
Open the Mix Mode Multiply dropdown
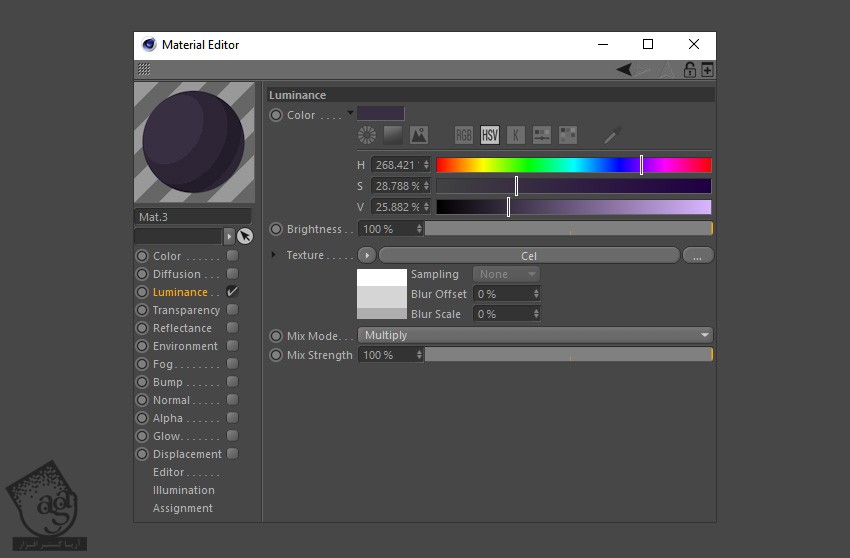[535, 335]
